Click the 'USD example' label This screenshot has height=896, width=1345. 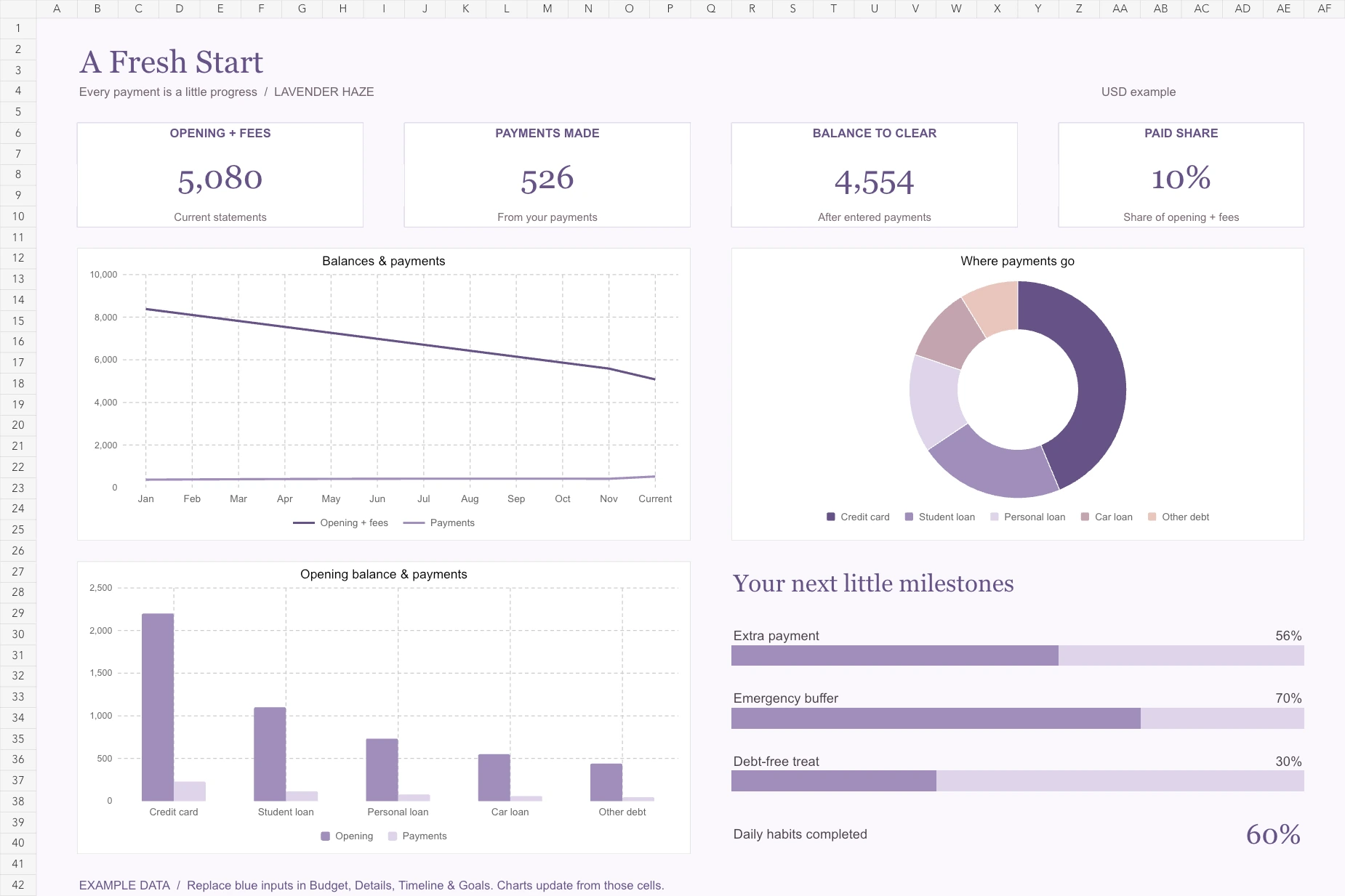[x=1138, y=92]
